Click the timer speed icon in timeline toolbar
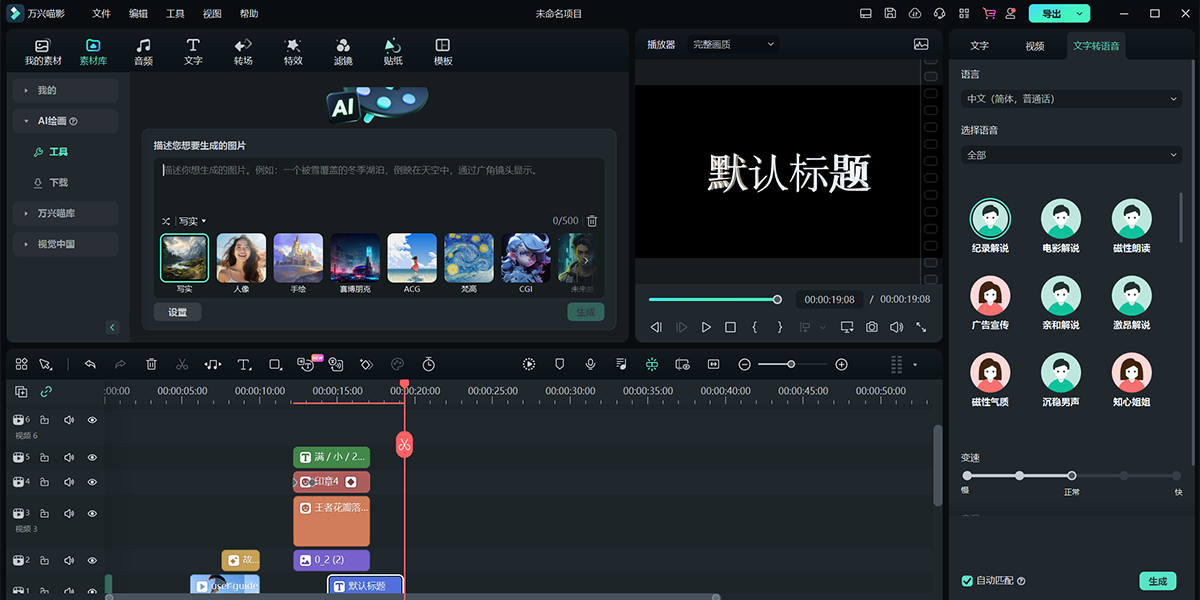Screen dimensions: 1200x600 point(428,365)
